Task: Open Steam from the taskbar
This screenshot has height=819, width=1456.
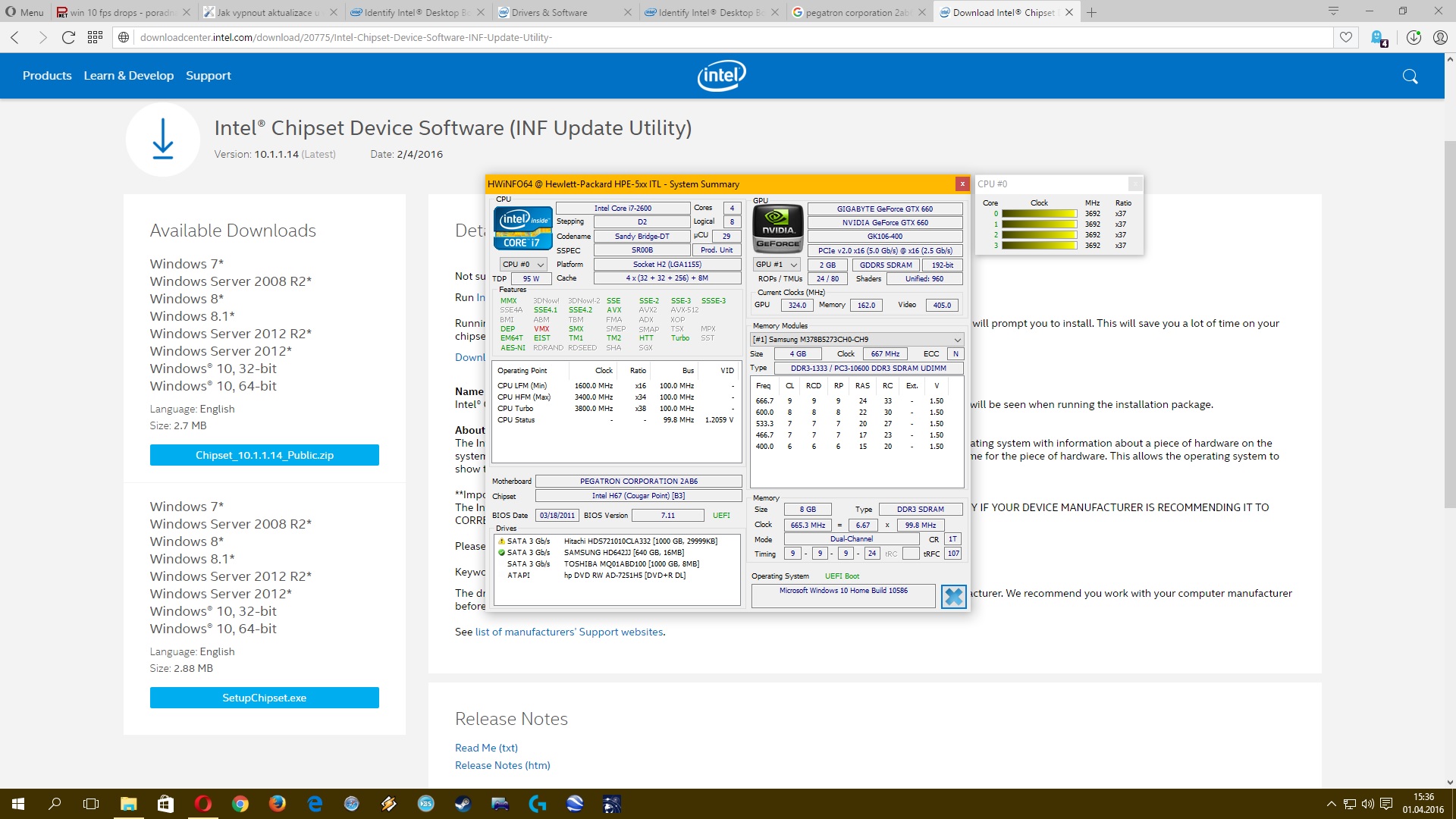Action: (x=463, y=804)
